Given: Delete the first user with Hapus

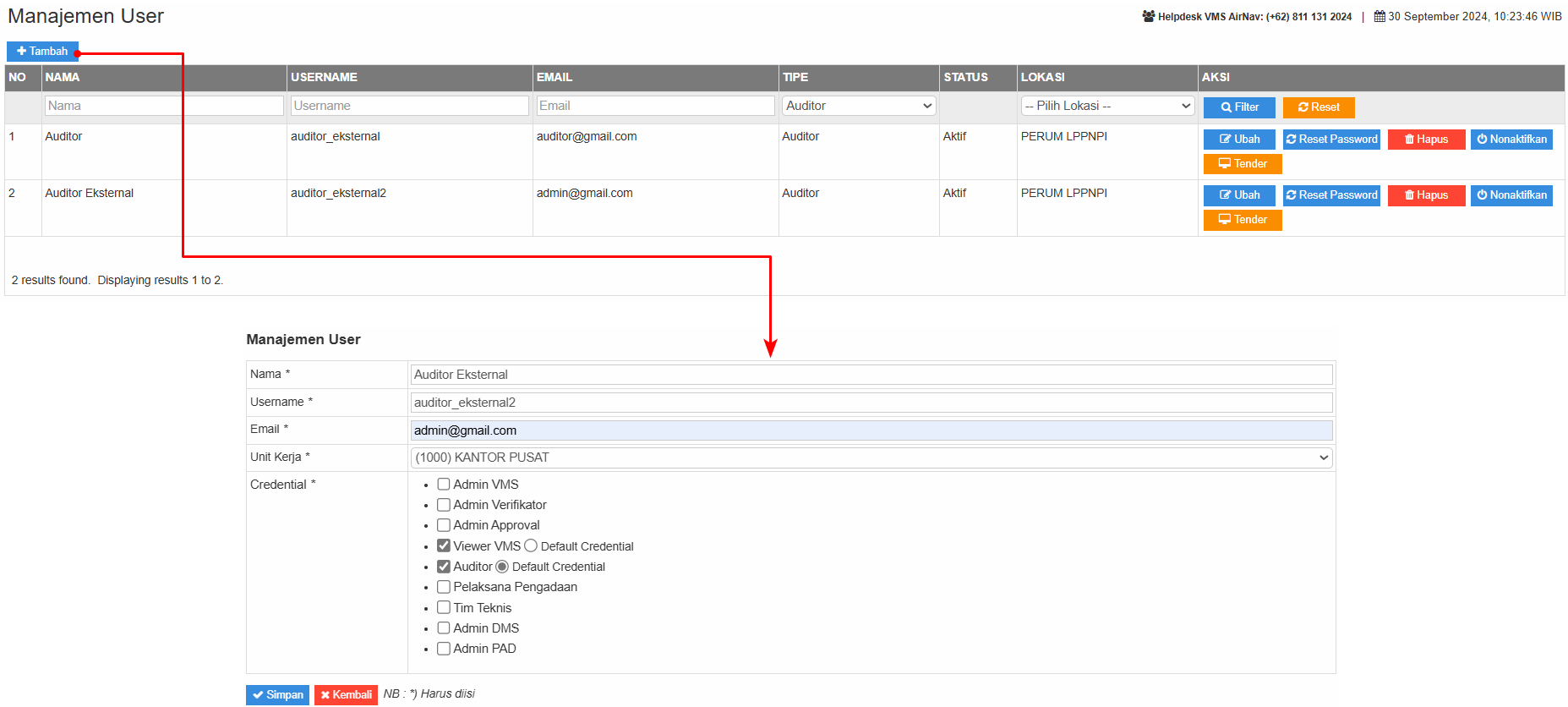Looking at the screenshot, I should pos(1425,140).
